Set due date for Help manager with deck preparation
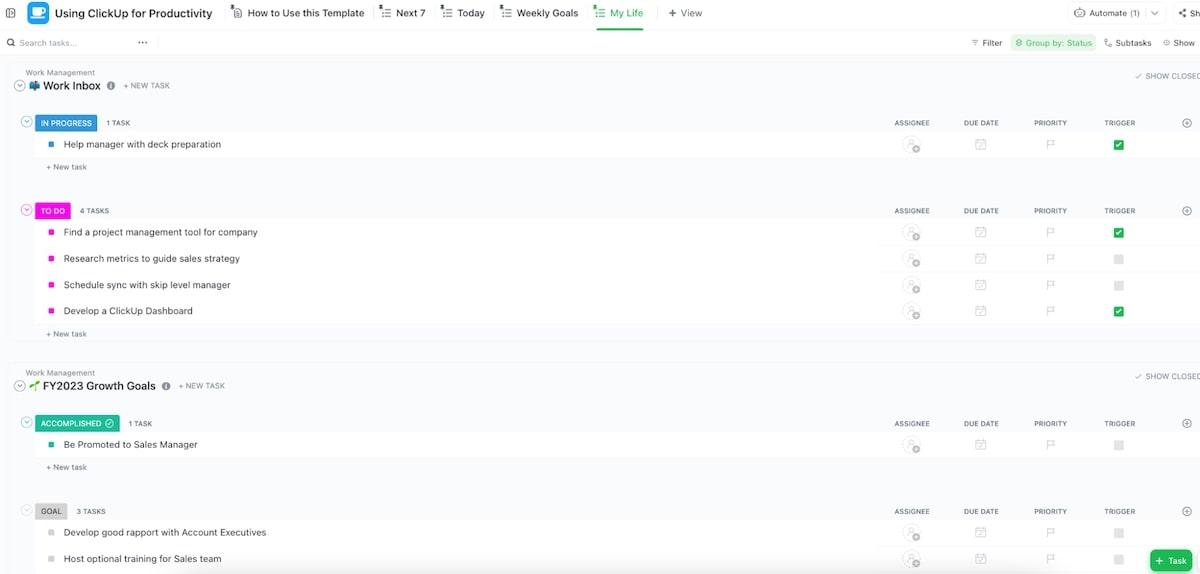This screenshot has width=1200, height=574. click(x=981, y=145)
